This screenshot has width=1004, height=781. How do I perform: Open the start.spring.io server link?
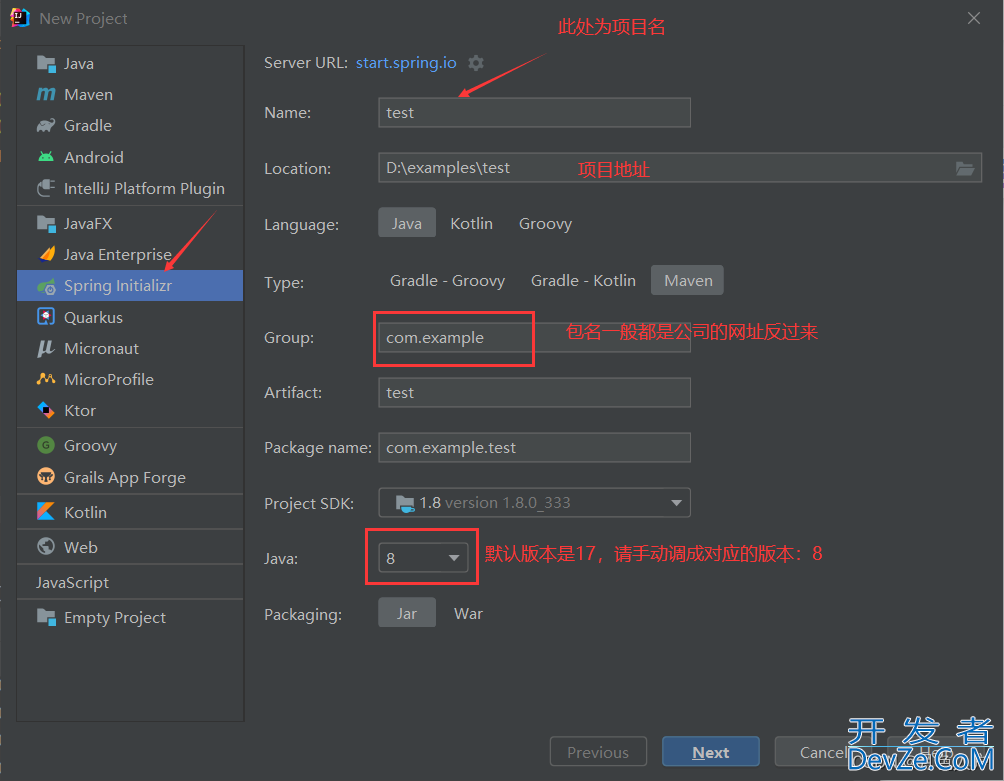(x=406, y=63)
